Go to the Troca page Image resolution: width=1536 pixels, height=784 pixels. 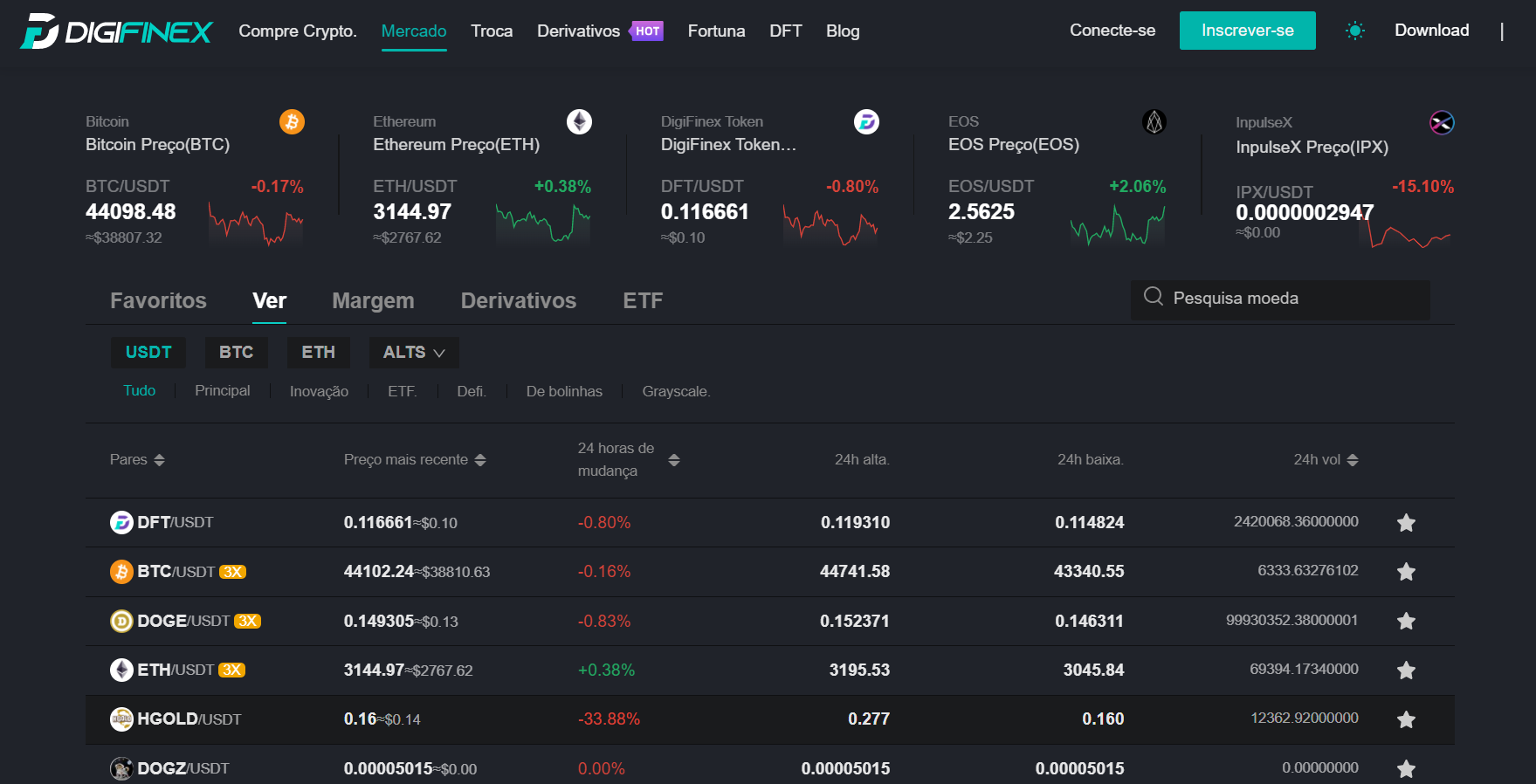click(x=492, y=31)
